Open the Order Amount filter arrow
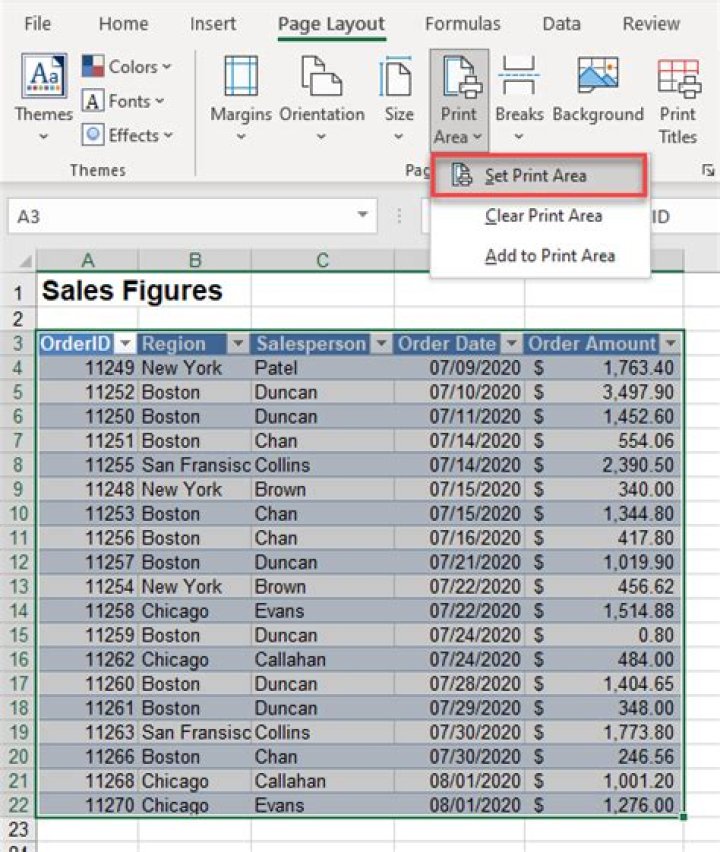 pyautogui.click(x=669, y=344)
